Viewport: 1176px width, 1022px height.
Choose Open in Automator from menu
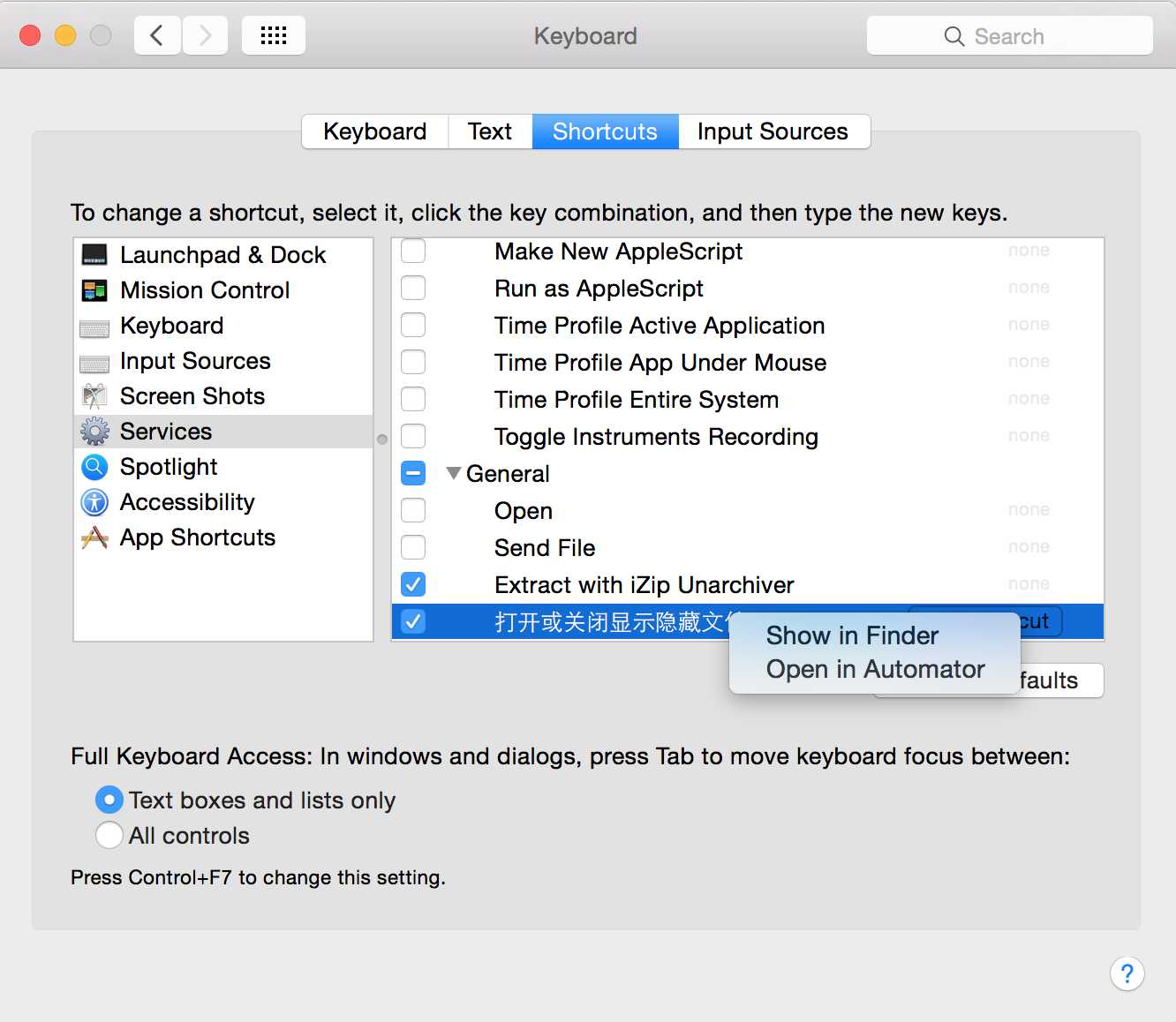point(875,669)
